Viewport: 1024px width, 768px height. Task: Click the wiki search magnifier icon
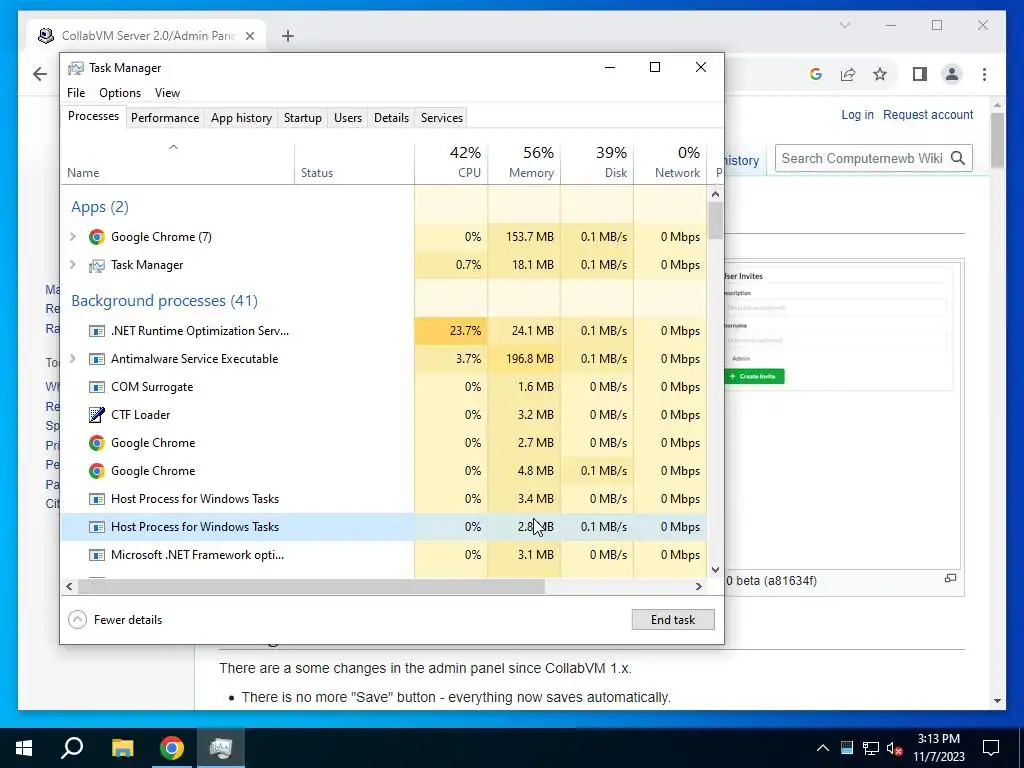pos(957,158)
